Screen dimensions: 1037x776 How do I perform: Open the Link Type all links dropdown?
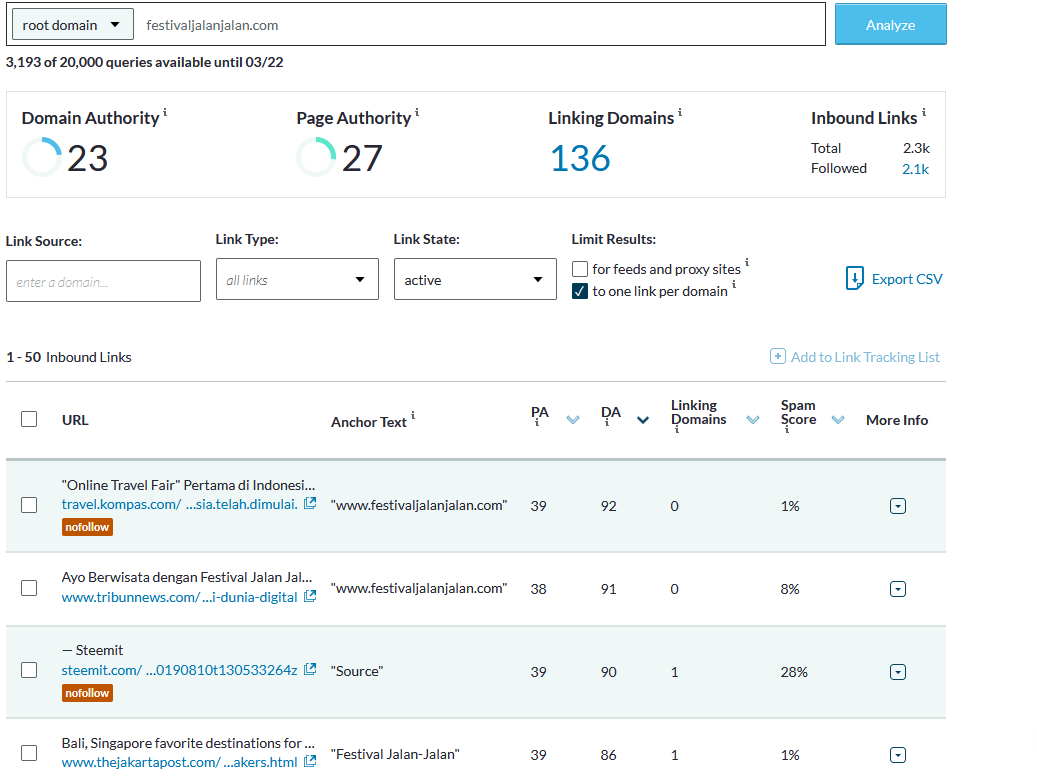tap(297, 279)
